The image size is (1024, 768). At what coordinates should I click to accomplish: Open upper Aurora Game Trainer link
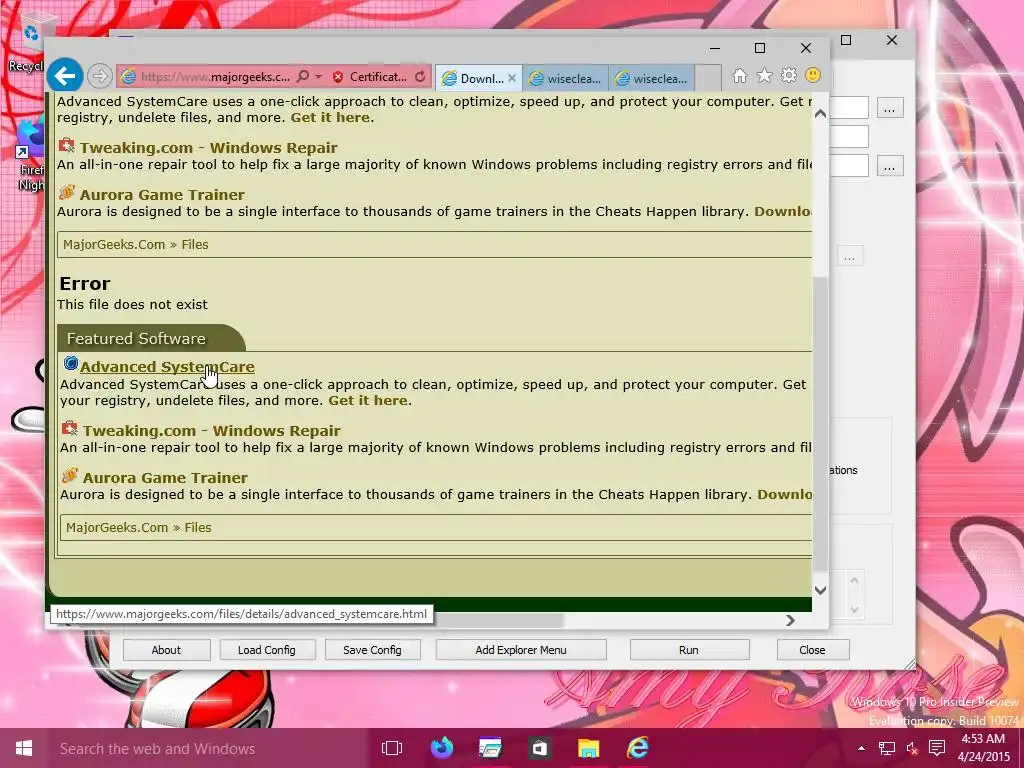[162, 195]
